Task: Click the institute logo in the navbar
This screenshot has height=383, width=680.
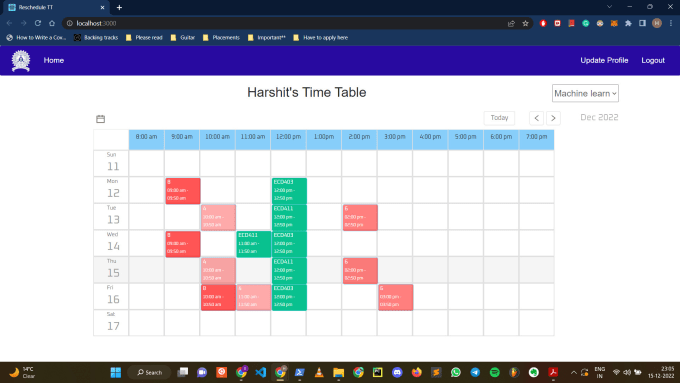Action: [21, 60]
